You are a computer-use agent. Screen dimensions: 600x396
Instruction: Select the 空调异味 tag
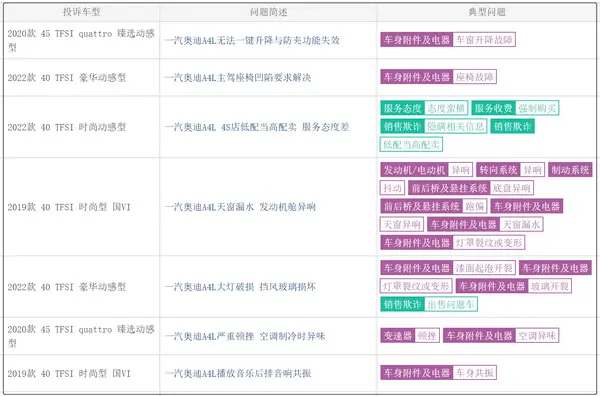point(537,336)
